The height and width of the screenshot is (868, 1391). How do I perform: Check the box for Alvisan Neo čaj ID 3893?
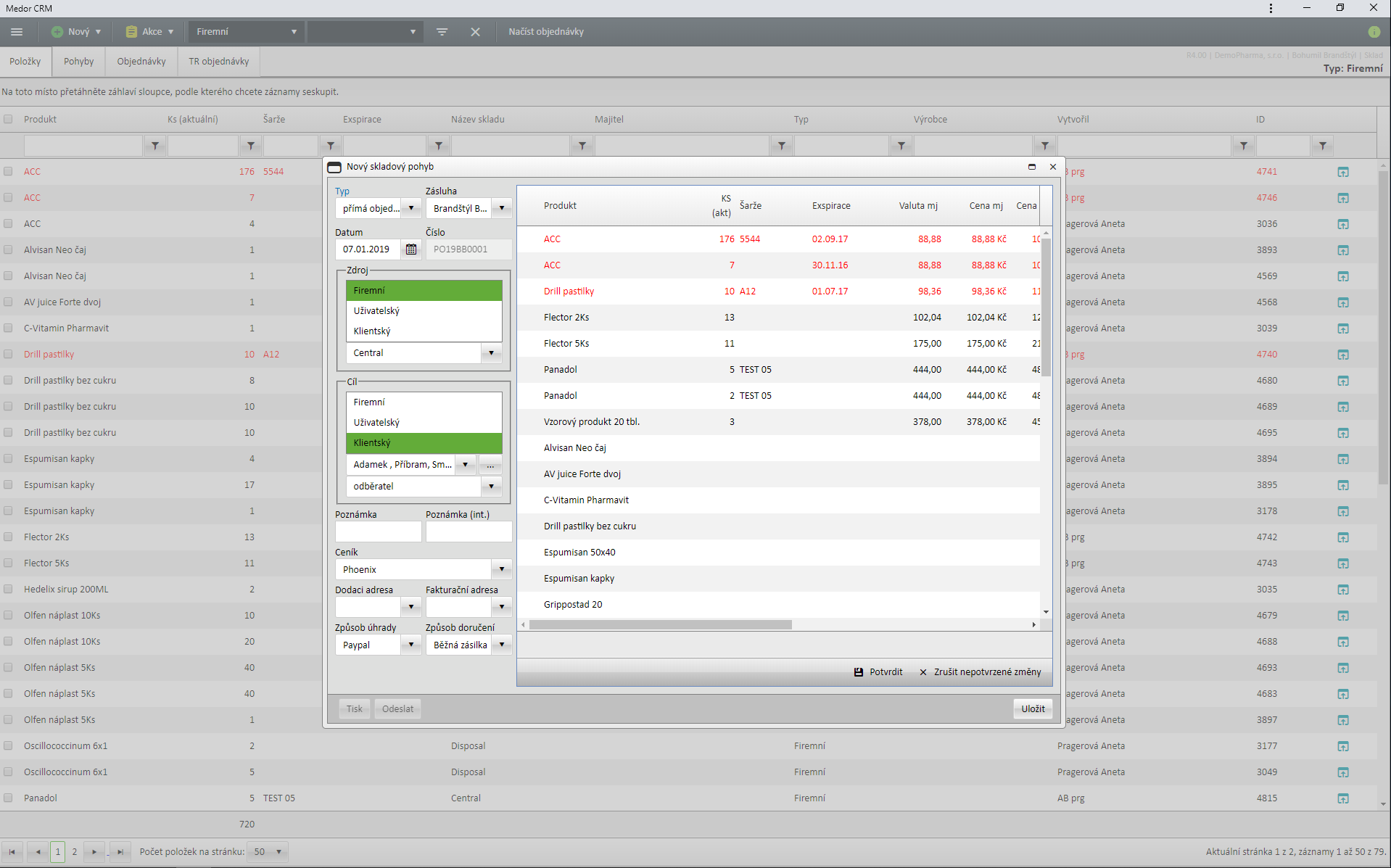click(x=8, y=250)
